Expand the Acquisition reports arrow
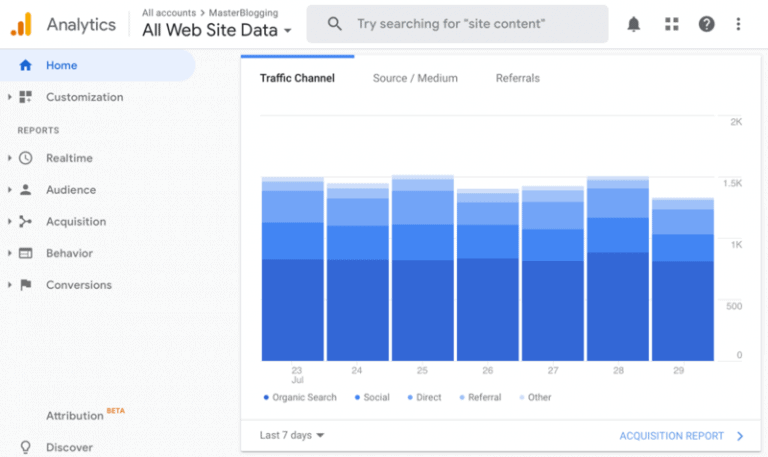Screen dimensions: 768x457 [9, 221]
